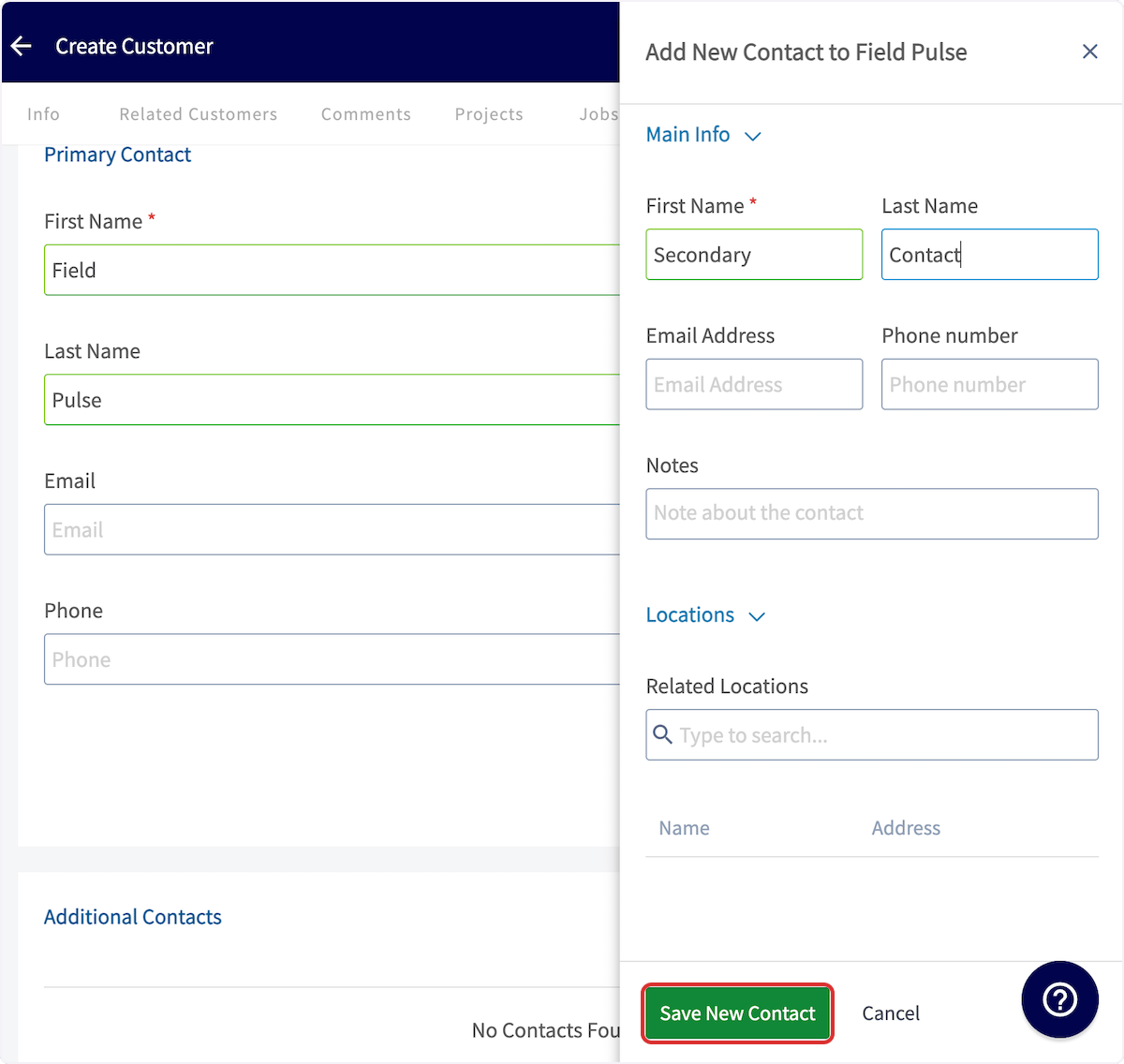
Task: Click the primary Last Name field with Pulse
Action: (332, 400)
